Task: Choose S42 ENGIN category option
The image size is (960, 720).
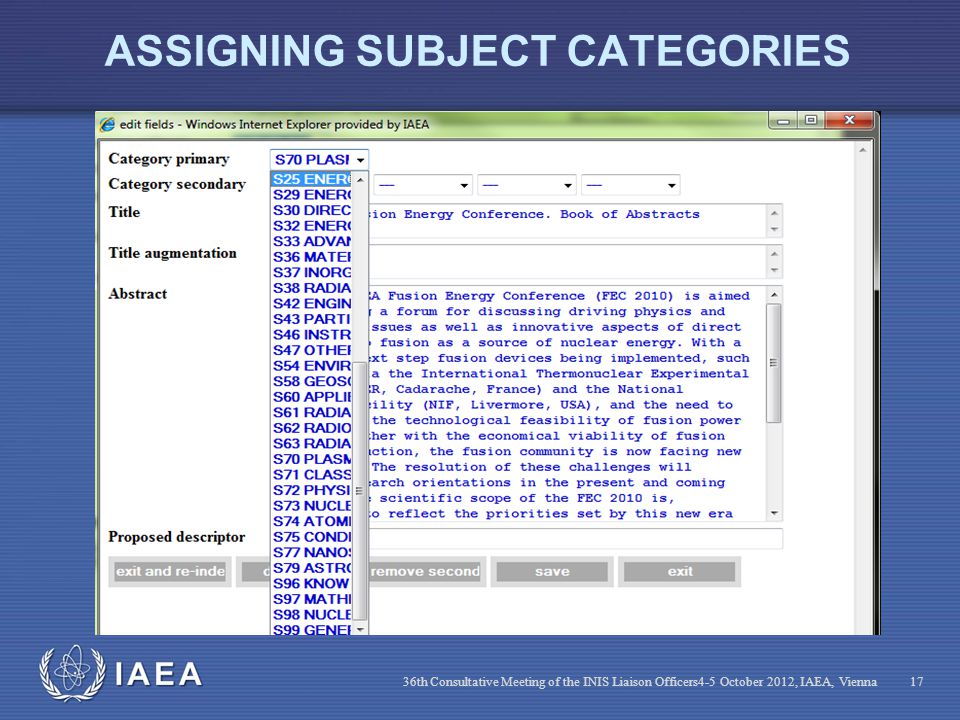Action: tap(312, 304)
